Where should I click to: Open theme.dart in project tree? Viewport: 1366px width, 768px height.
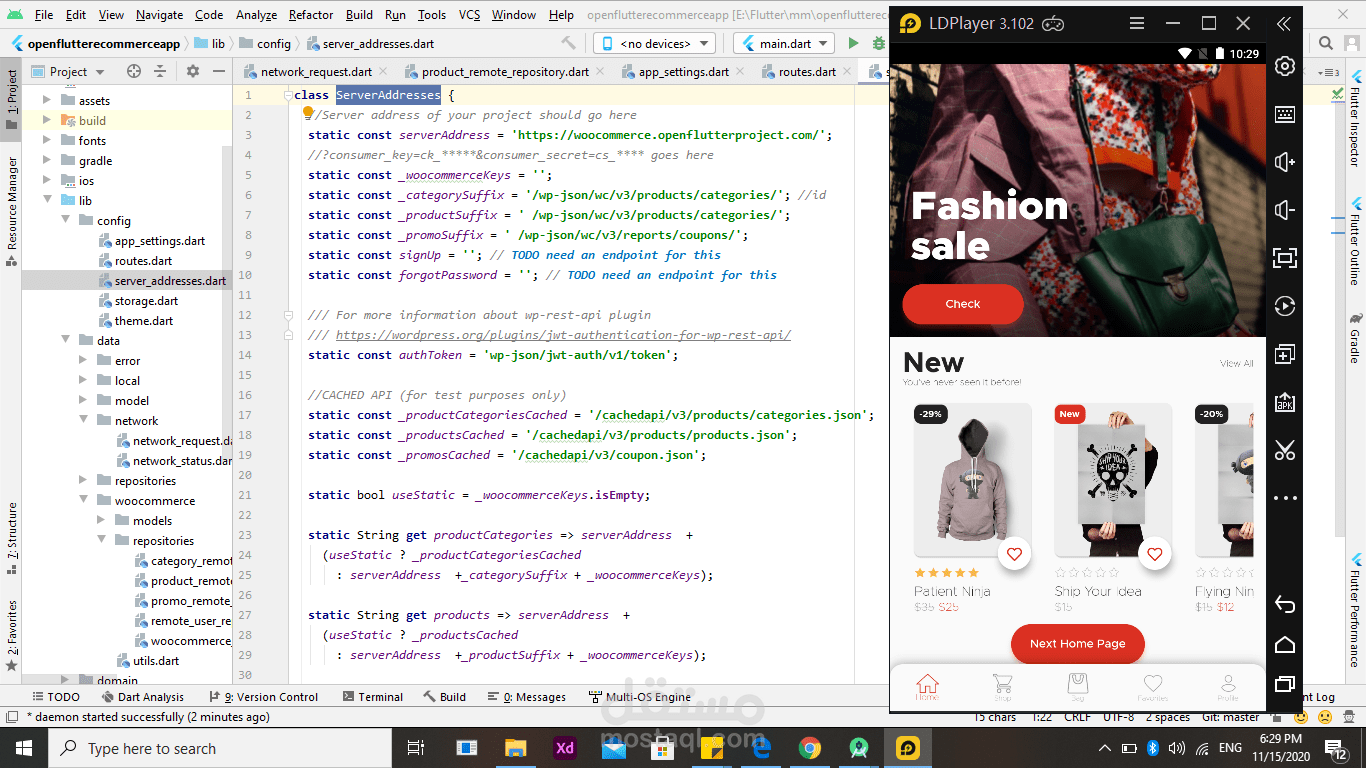pos(143,321)
